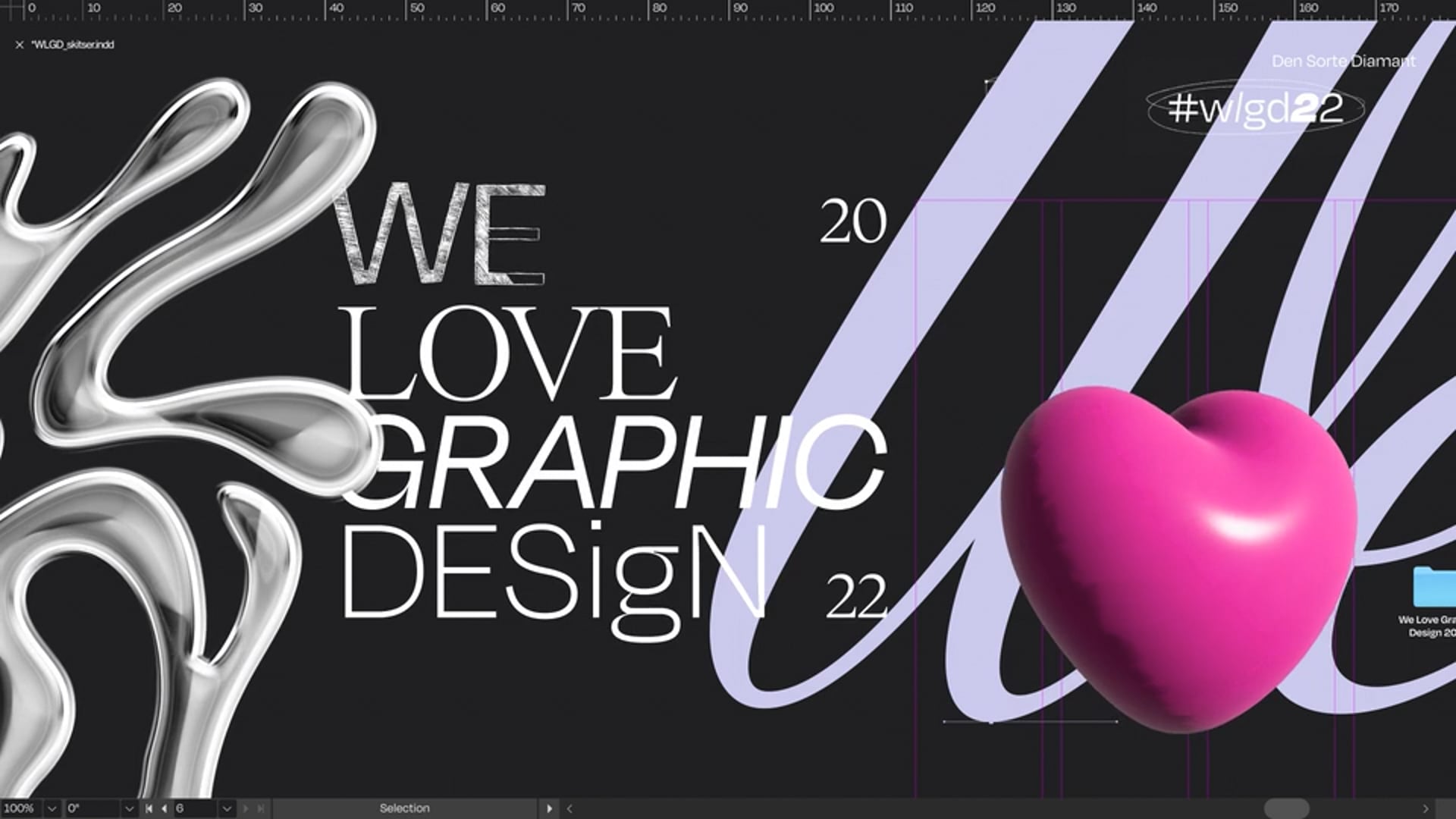Select the We Love Graphic Design folder
1456x819 pixels.
click(x=1433, y=588)
